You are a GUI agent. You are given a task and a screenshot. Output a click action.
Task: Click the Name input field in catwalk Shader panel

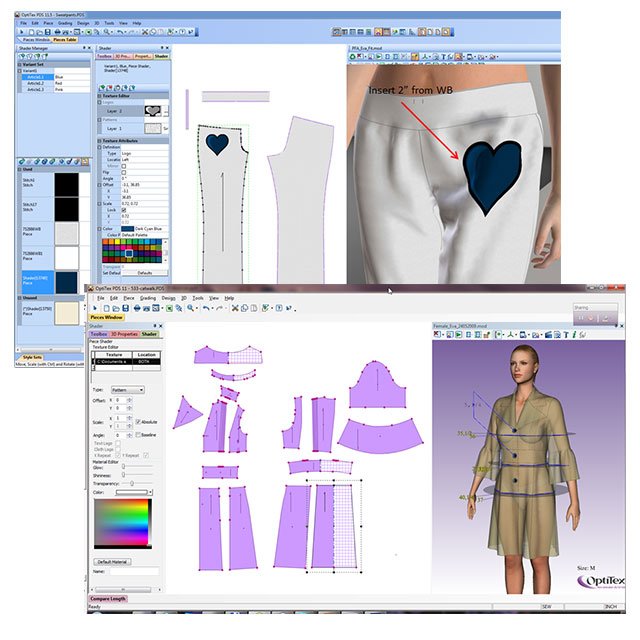(134, 572)
